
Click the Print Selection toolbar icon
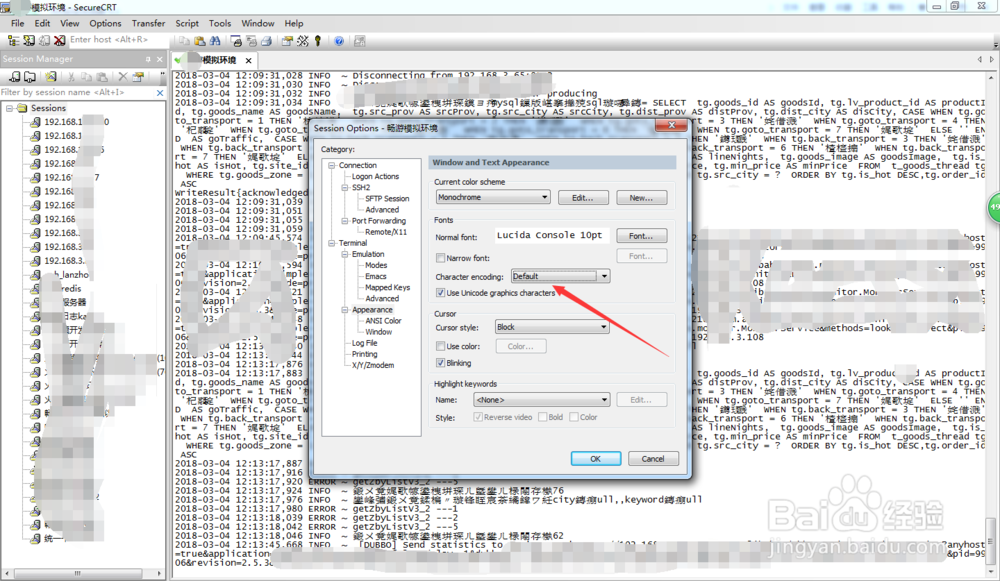click(x=252, y=41)
